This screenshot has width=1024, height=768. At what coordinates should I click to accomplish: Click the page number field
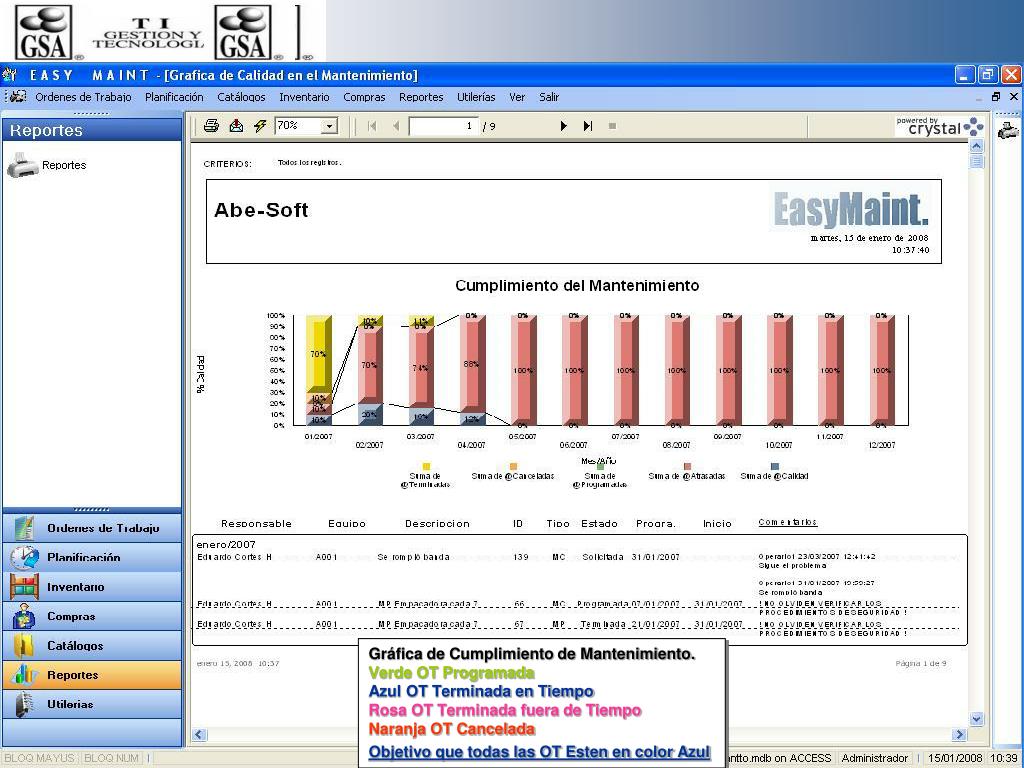point(443,126)
